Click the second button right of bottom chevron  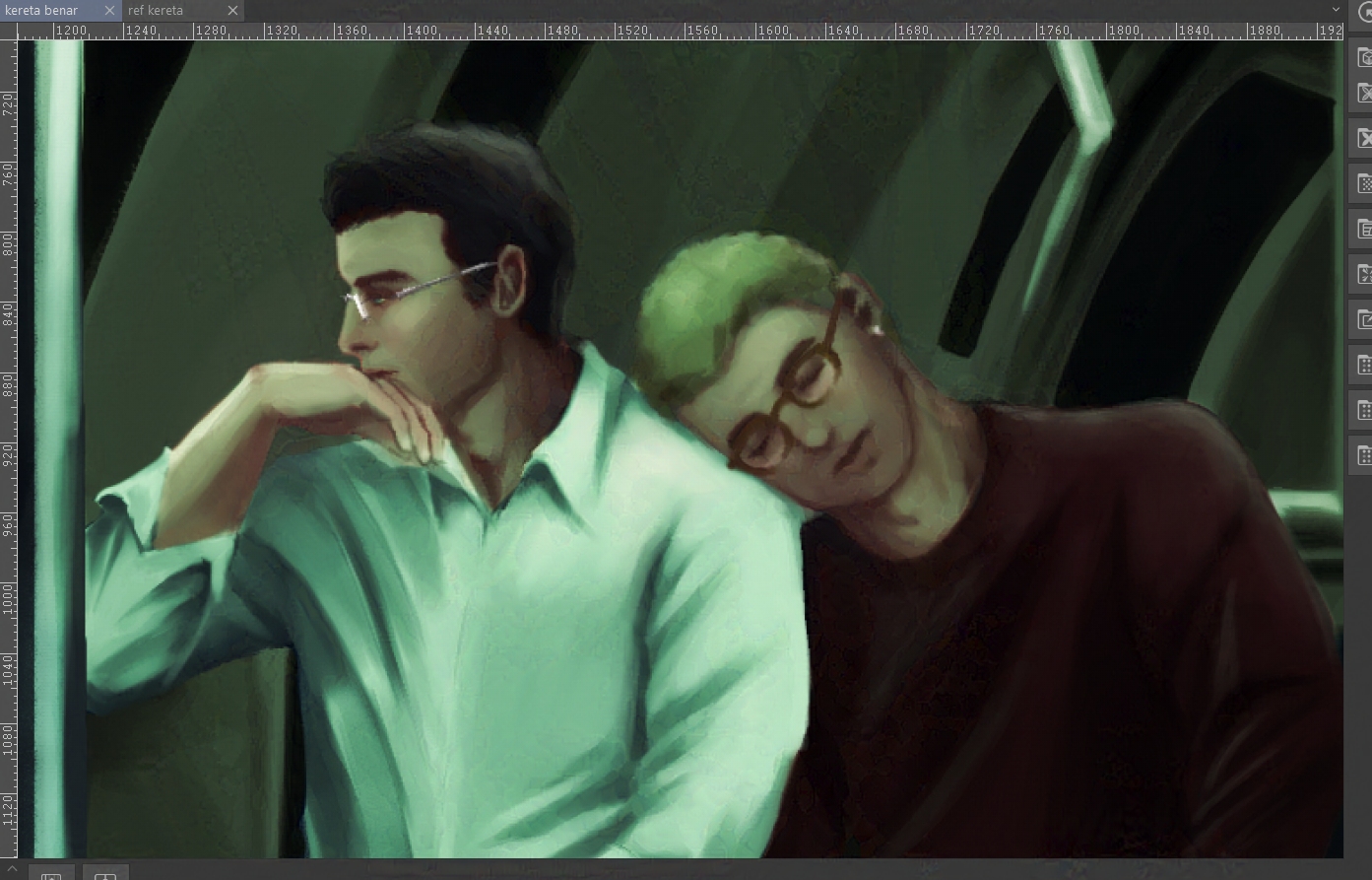click(x=105, y=873)
